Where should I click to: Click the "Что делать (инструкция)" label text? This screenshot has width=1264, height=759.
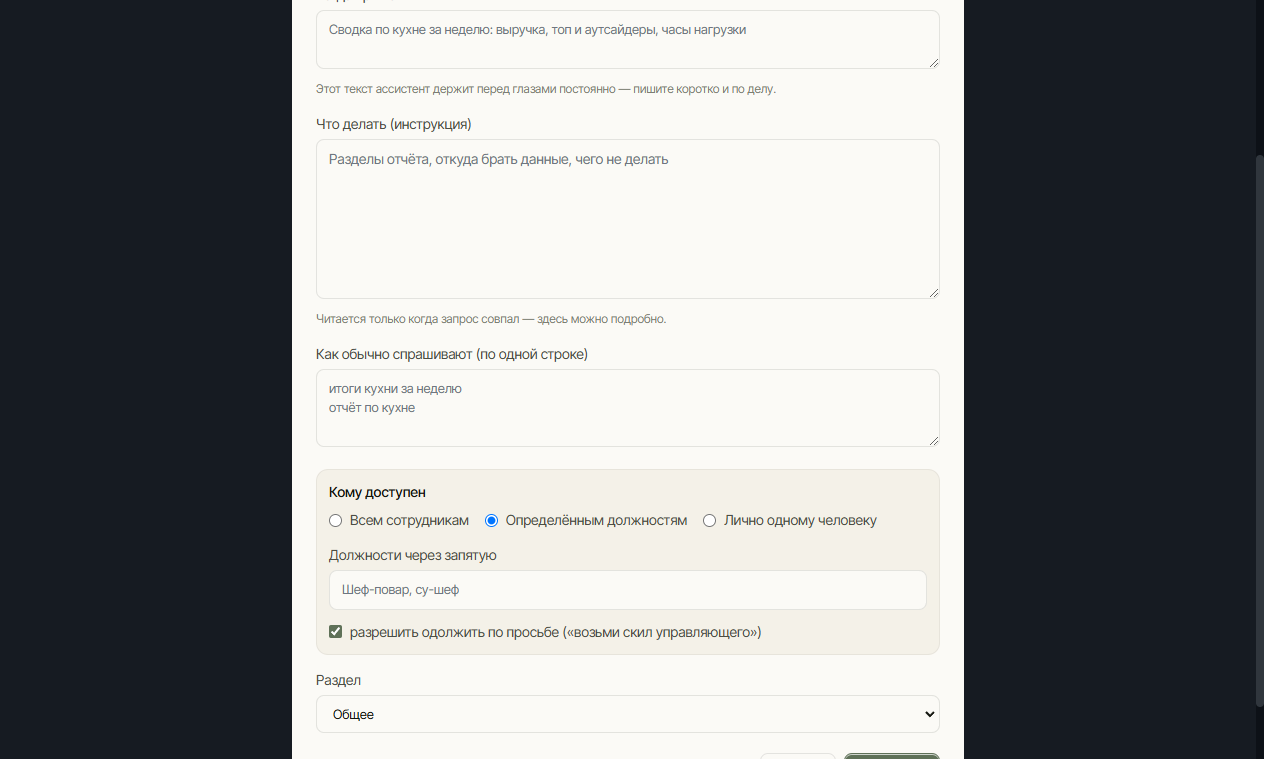394,124
